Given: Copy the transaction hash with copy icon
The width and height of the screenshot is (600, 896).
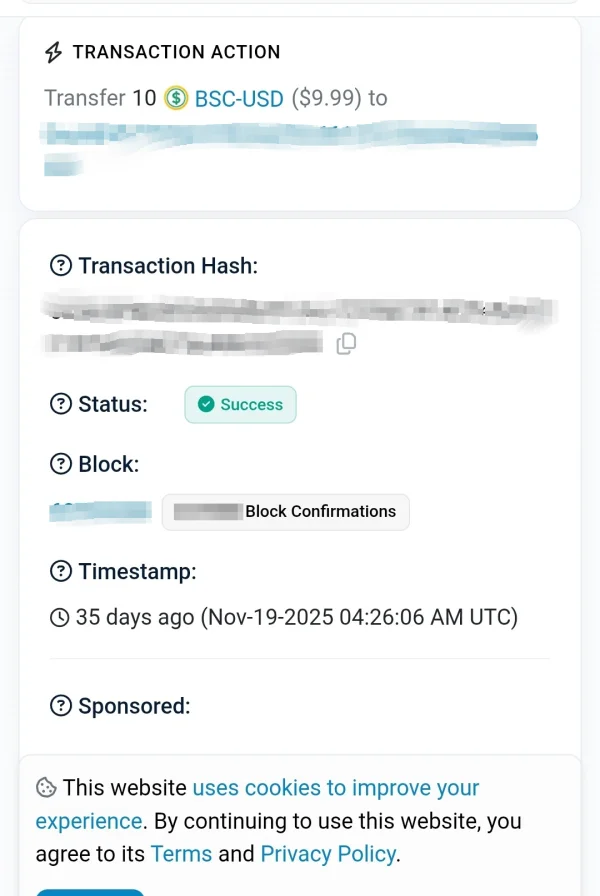Looking at the screenshot, I should click(x=346, y=344).
